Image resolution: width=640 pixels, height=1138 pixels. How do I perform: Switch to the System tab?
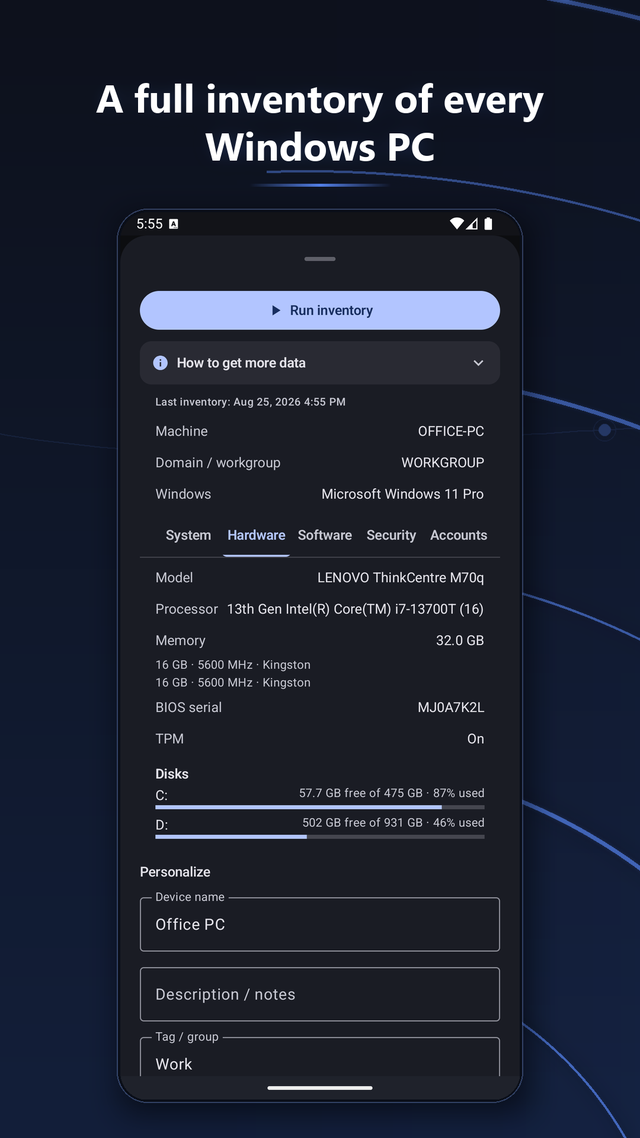(188, 536)
